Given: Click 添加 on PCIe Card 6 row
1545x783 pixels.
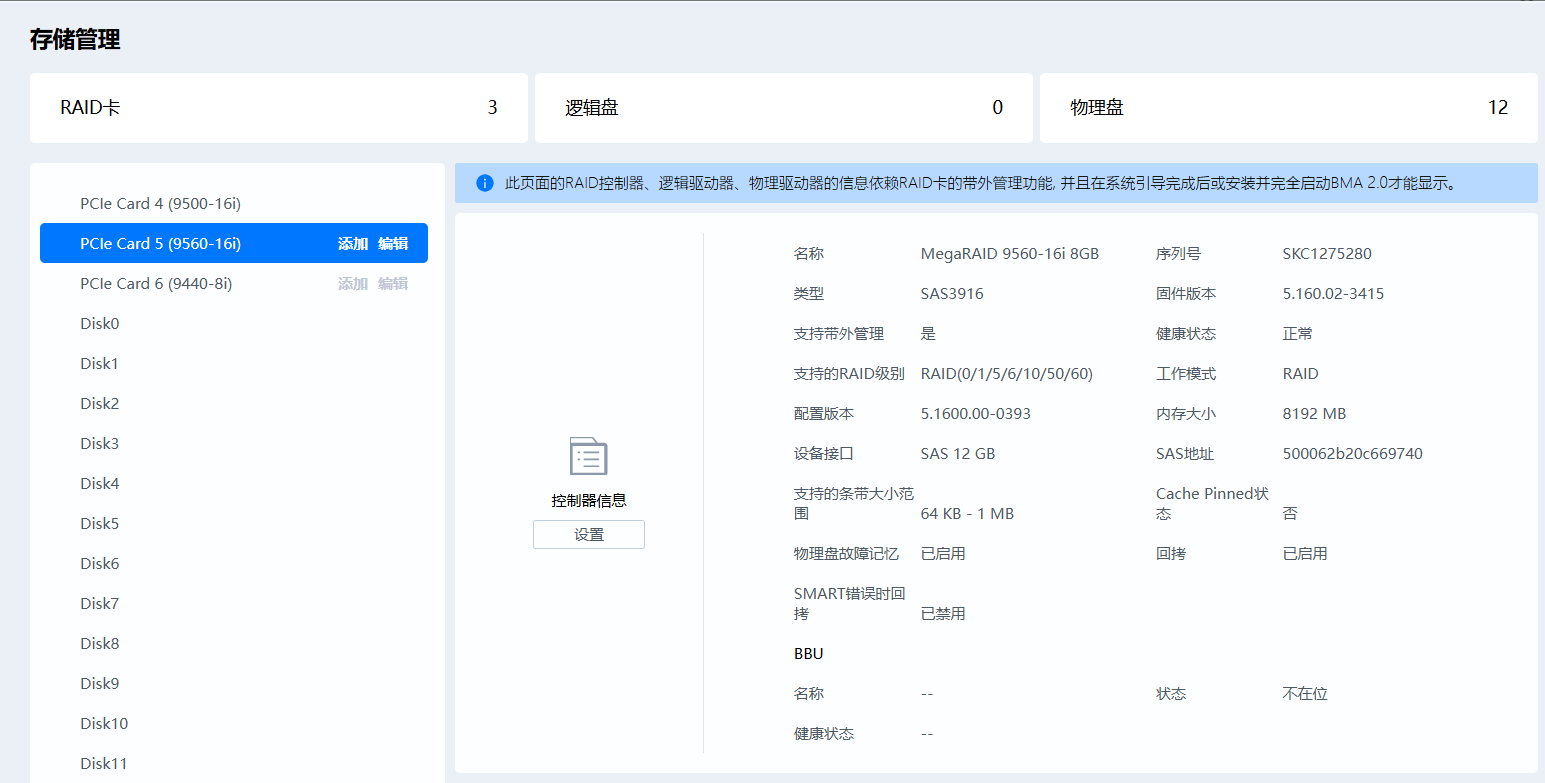Looking at the screenshot, I should pyautogui.click(x=353, y=284).
